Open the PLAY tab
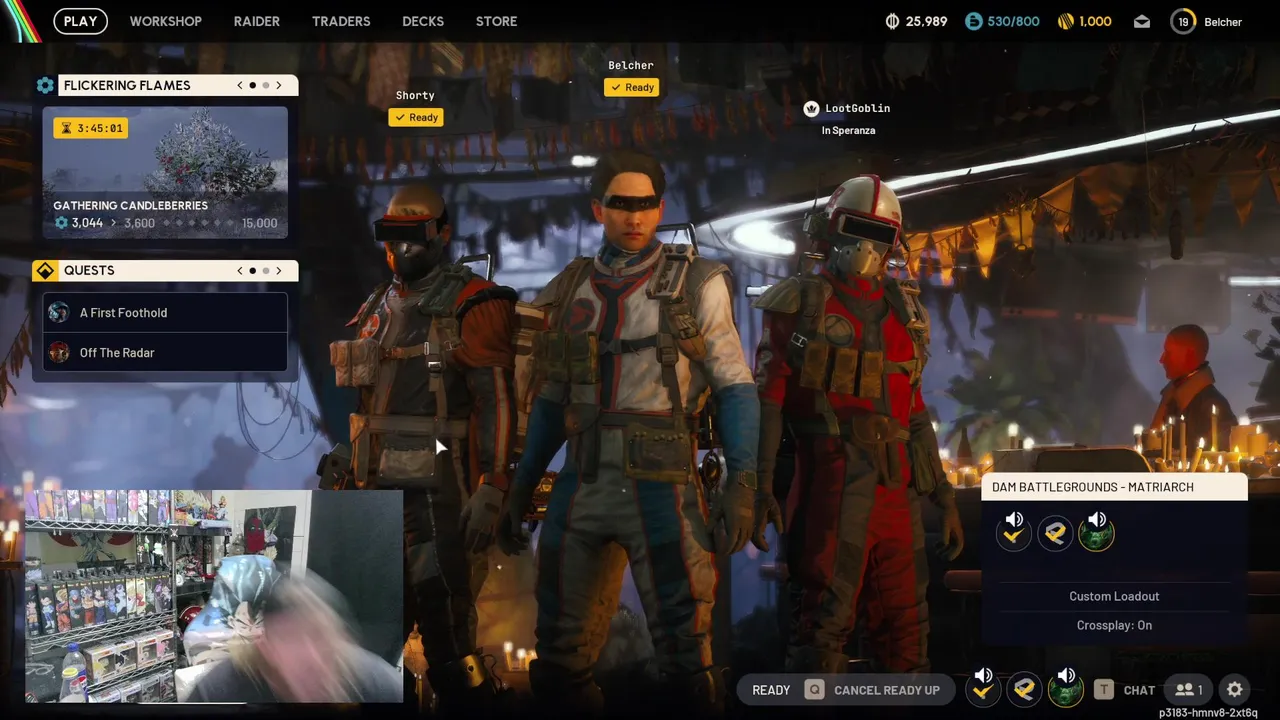 coord(80,21)
